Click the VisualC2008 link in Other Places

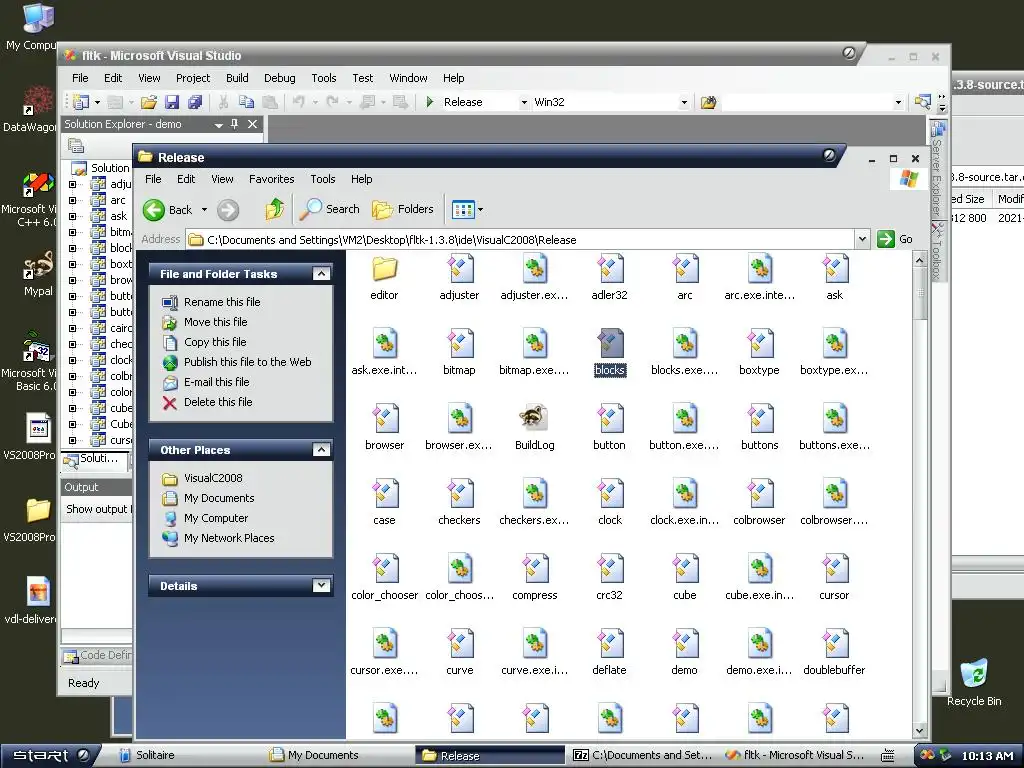click(213, 477)
